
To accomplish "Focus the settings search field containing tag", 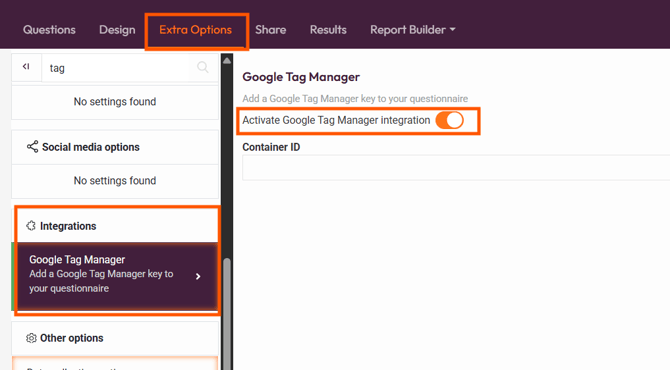I will click(x=115, y=68).
